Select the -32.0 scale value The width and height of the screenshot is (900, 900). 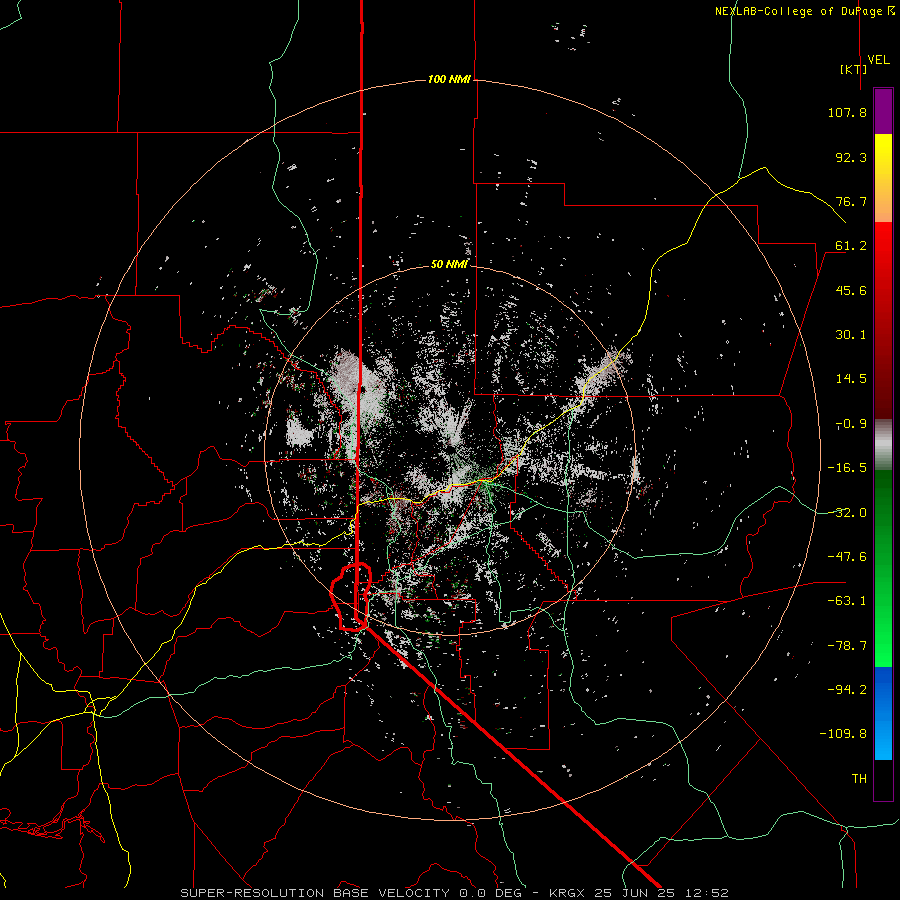pyautogui.click(x=847, y=513)
